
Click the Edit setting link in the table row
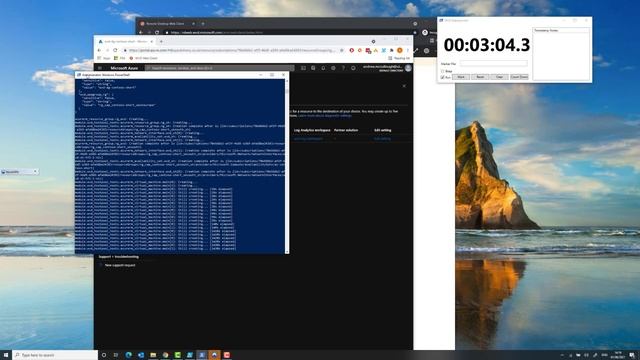coord(382,139)
